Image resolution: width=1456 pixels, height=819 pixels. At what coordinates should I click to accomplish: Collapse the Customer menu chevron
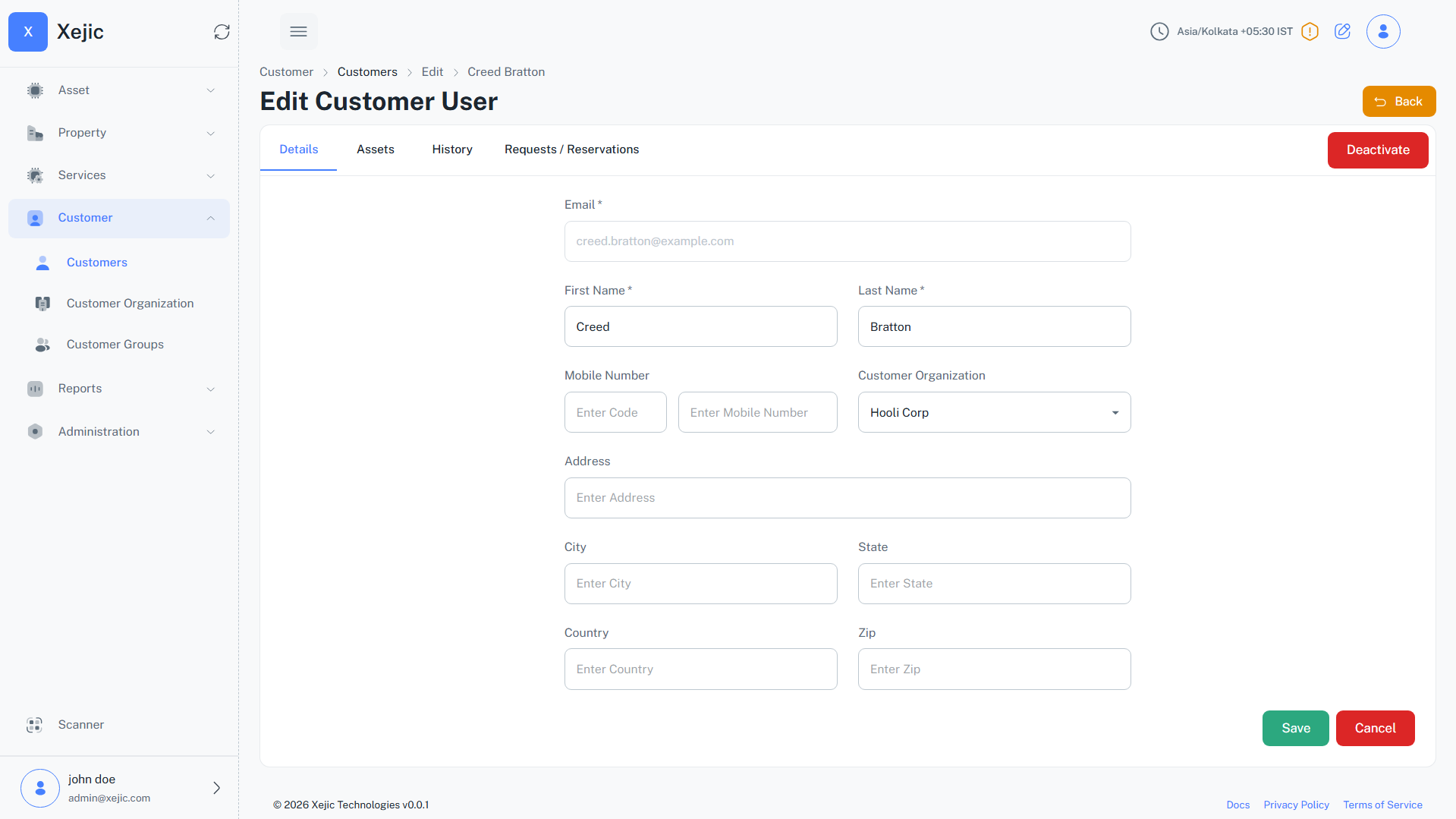211,218
